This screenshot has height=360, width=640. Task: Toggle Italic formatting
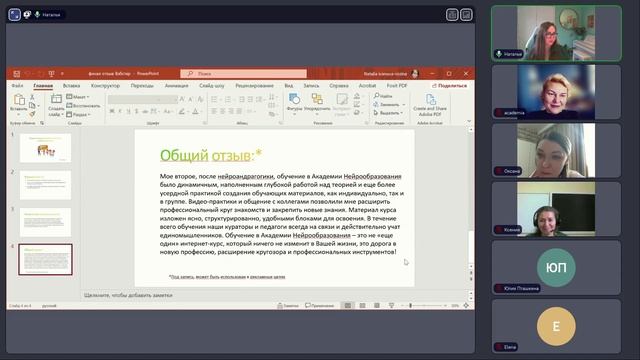(x=120, y=111)
